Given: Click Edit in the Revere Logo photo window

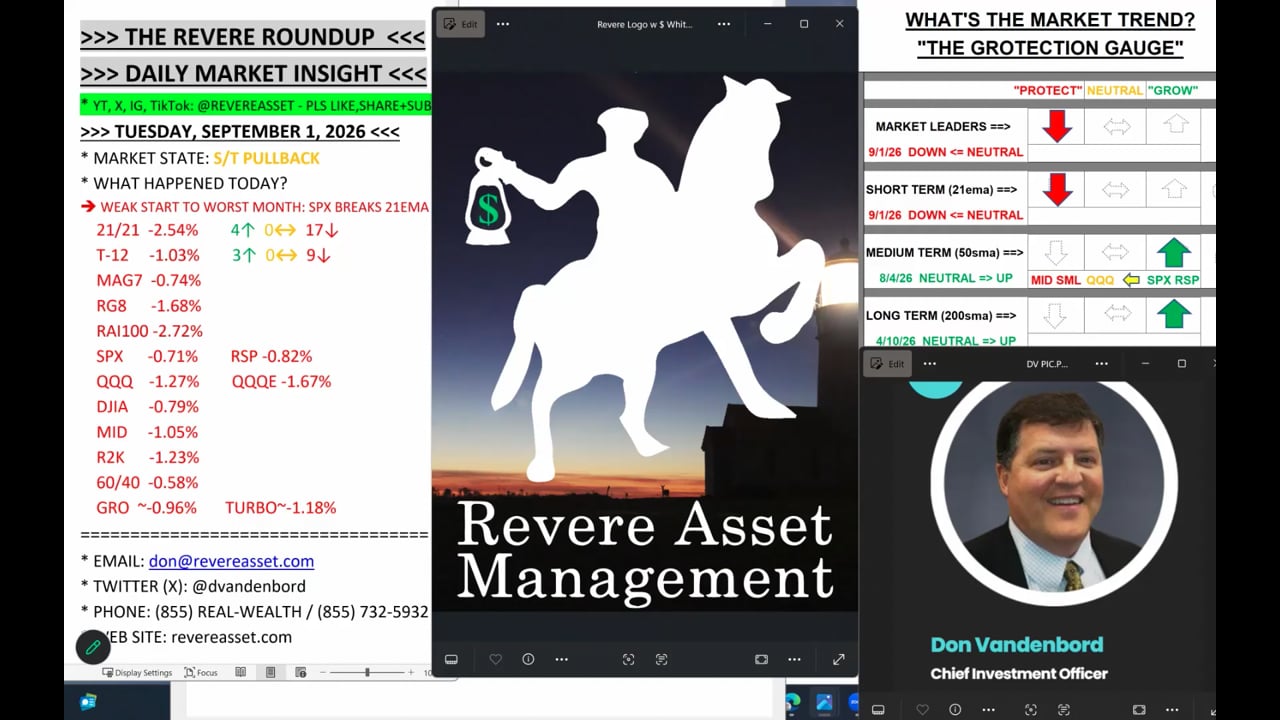Looking at the screenshot, I should [460, 24].
